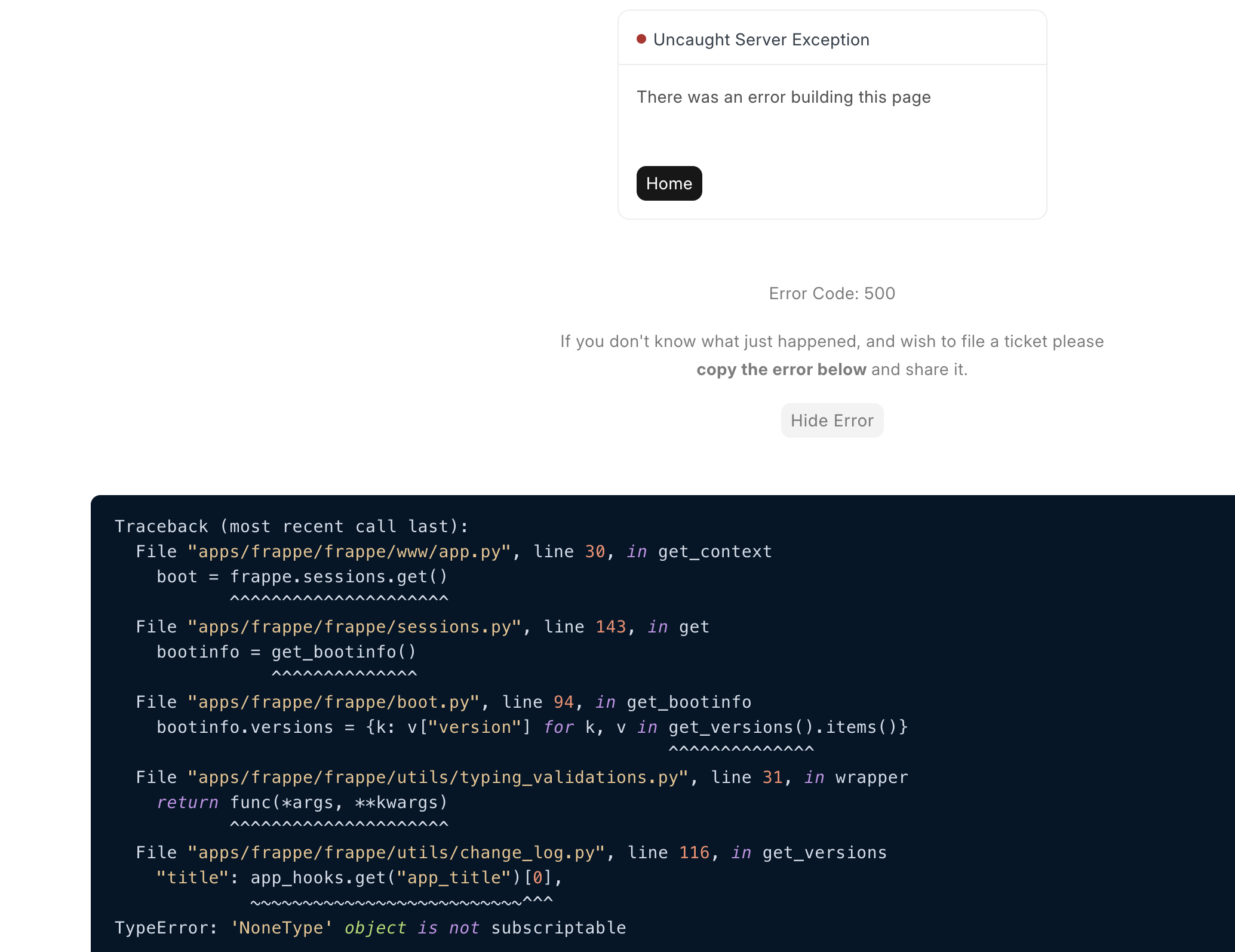Screen dimensions: 1235x952
Task: Click the bold 'copy the error below' text
Action: click(x=781, y=369)
